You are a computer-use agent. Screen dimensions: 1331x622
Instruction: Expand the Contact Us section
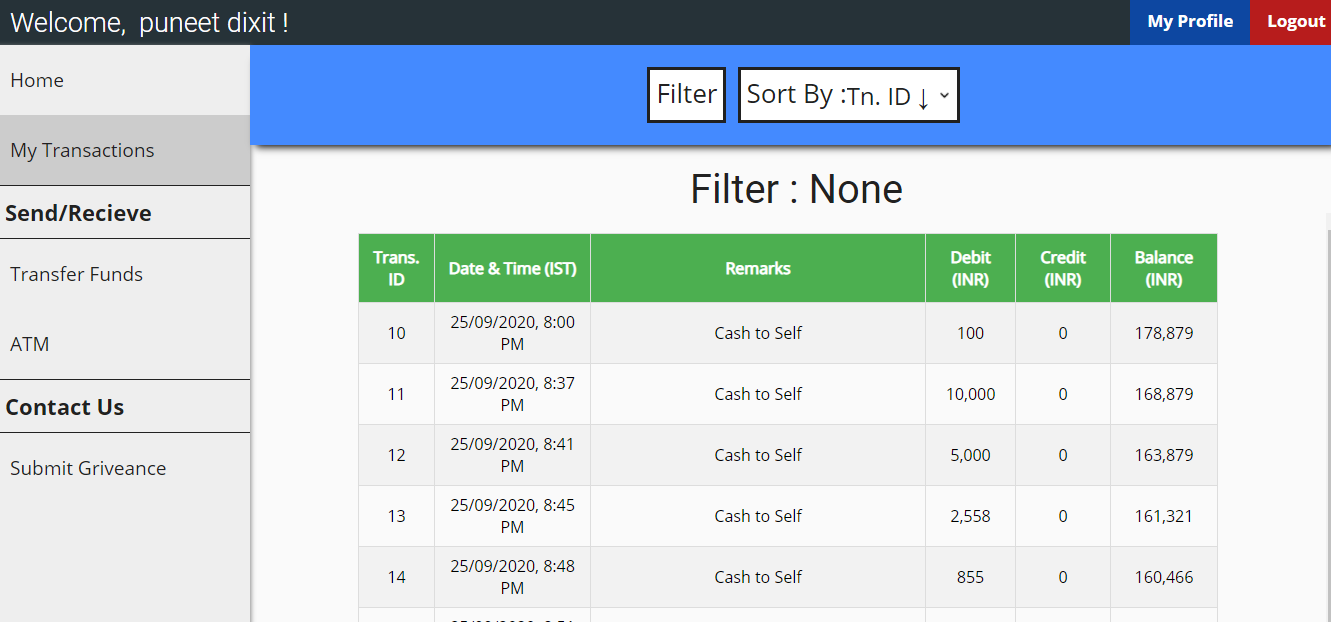click(64, 406)
